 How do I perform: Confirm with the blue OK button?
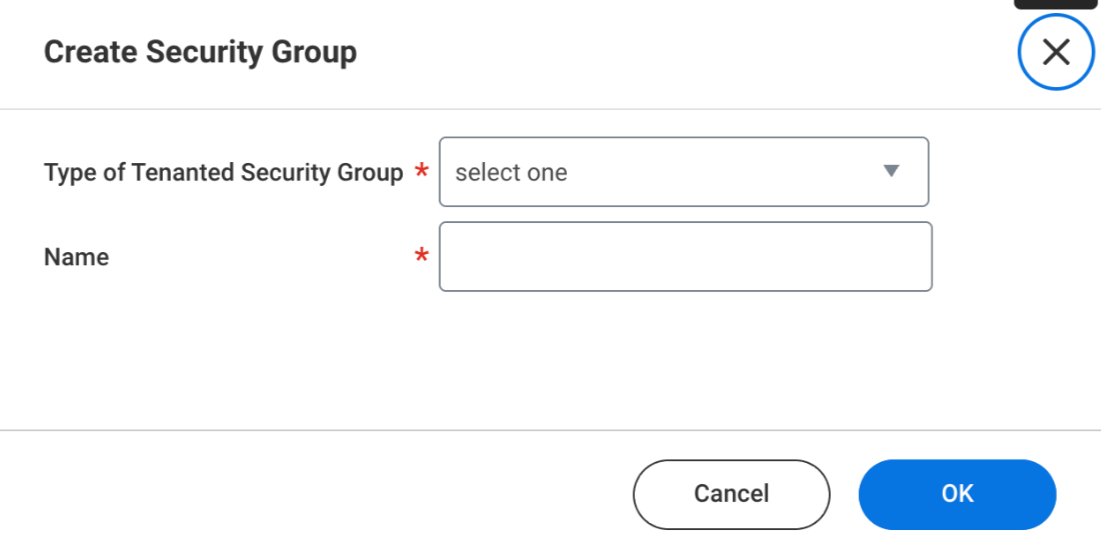pos(957,494)
